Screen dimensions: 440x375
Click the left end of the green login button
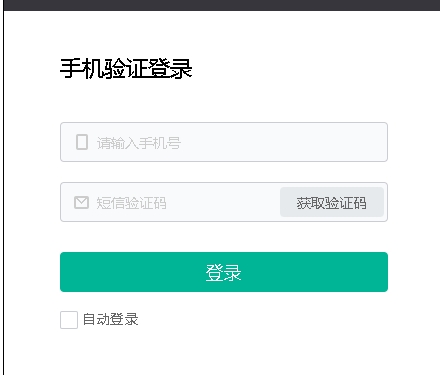point(77,272)
